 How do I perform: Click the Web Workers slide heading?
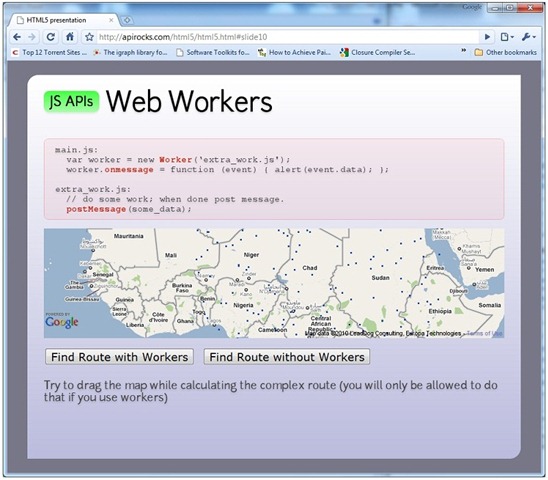[x=189, y=101]
